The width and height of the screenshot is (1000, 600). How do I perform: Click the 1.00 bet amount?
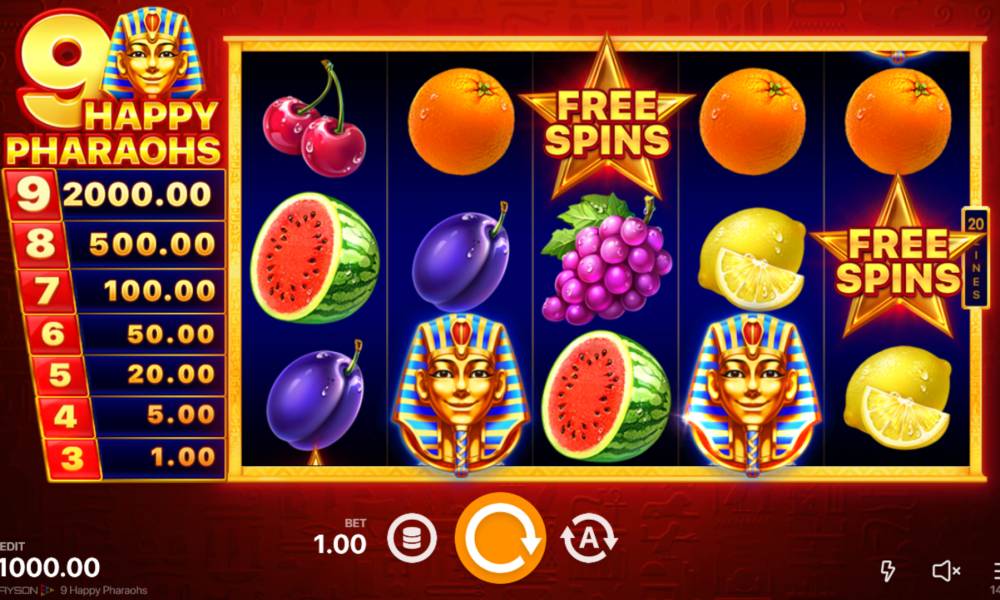[x=341, y=544]
